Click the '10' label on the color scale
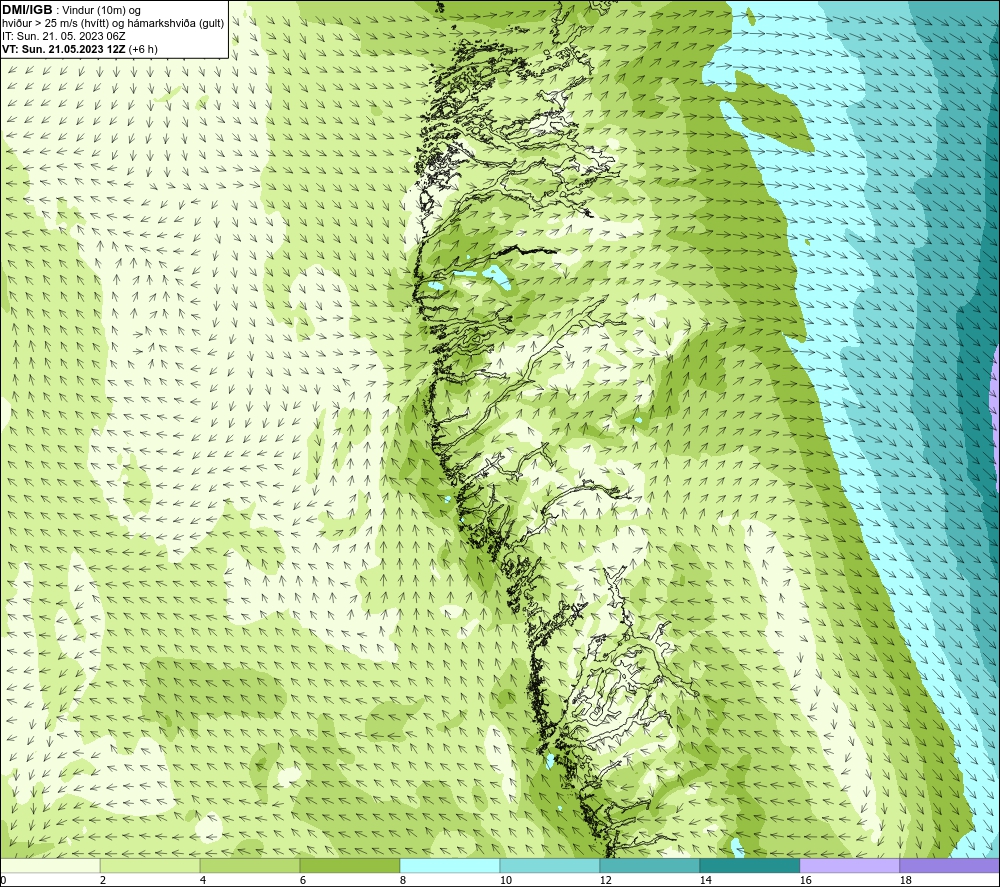This screenshot has width=1000, height=887. click(x=506, y=881)
